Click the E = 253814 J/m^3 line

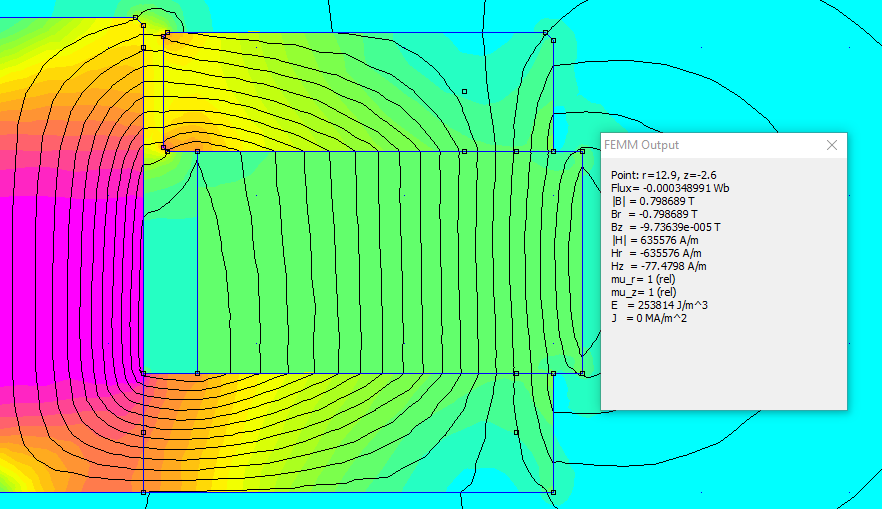tap(659, 304)
